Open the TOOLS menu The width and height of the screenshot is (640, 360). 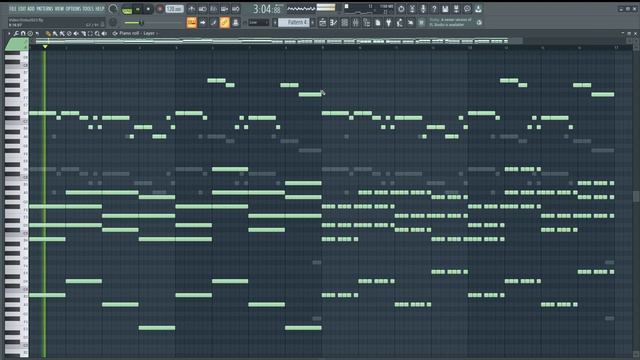click(88, 9)
